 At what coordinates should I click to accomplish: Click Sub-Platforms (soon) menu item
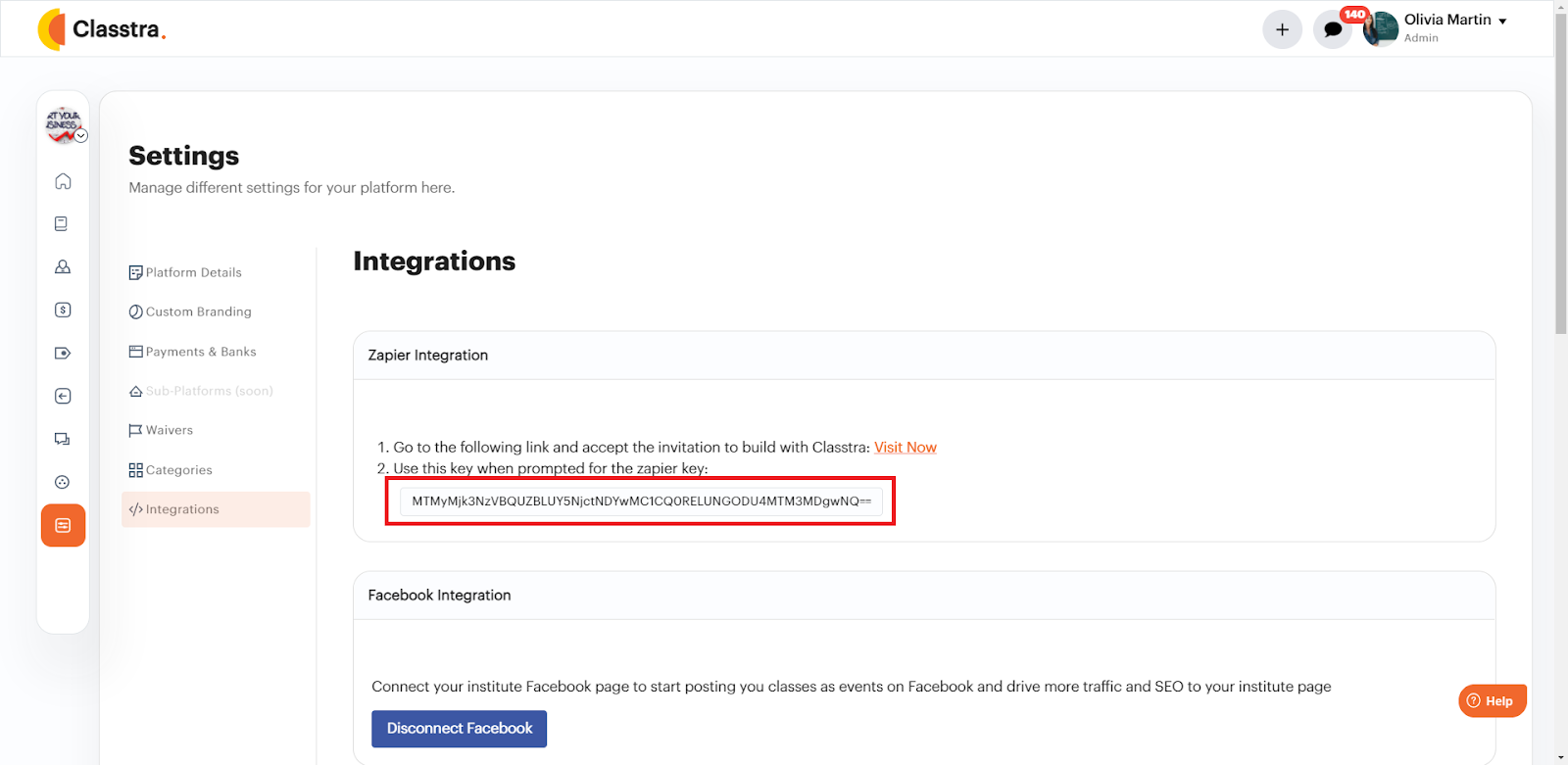pyautogui.click(x=201, y=391)
